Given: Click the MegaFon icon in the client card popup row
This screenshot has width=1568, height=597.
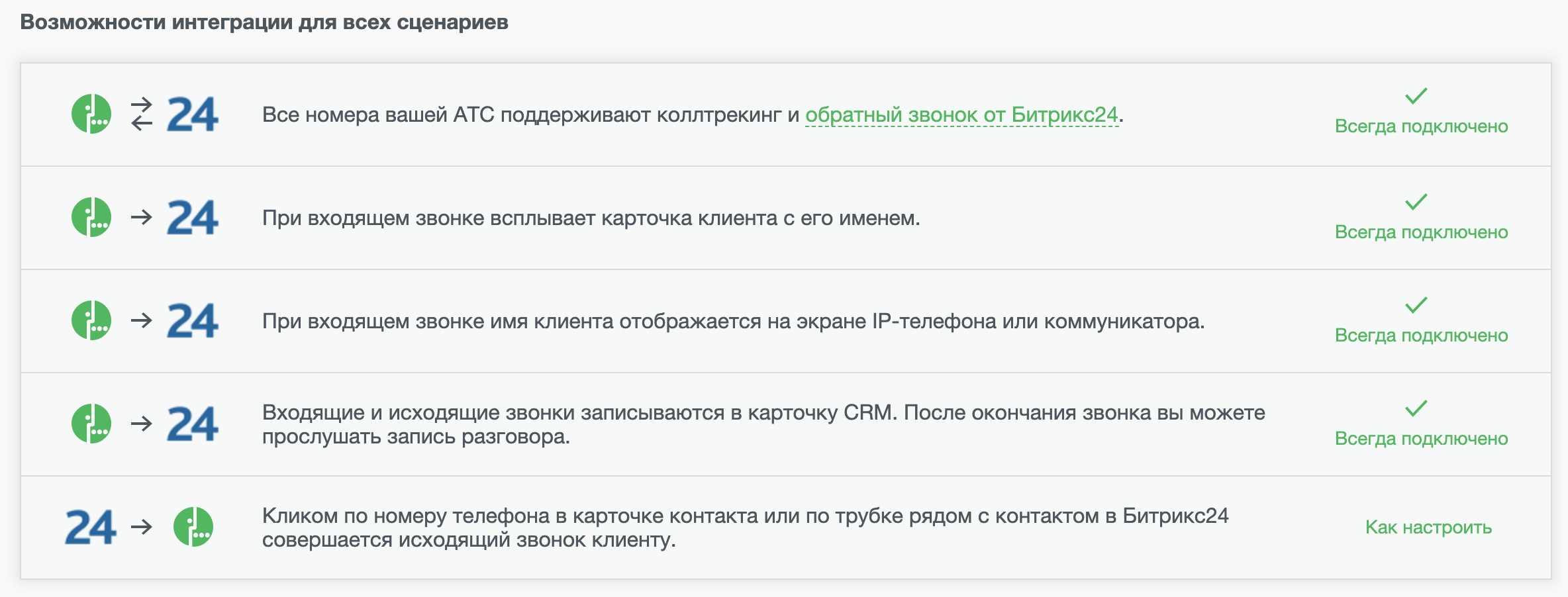Looking at the screenshot, I should point(91,217).
